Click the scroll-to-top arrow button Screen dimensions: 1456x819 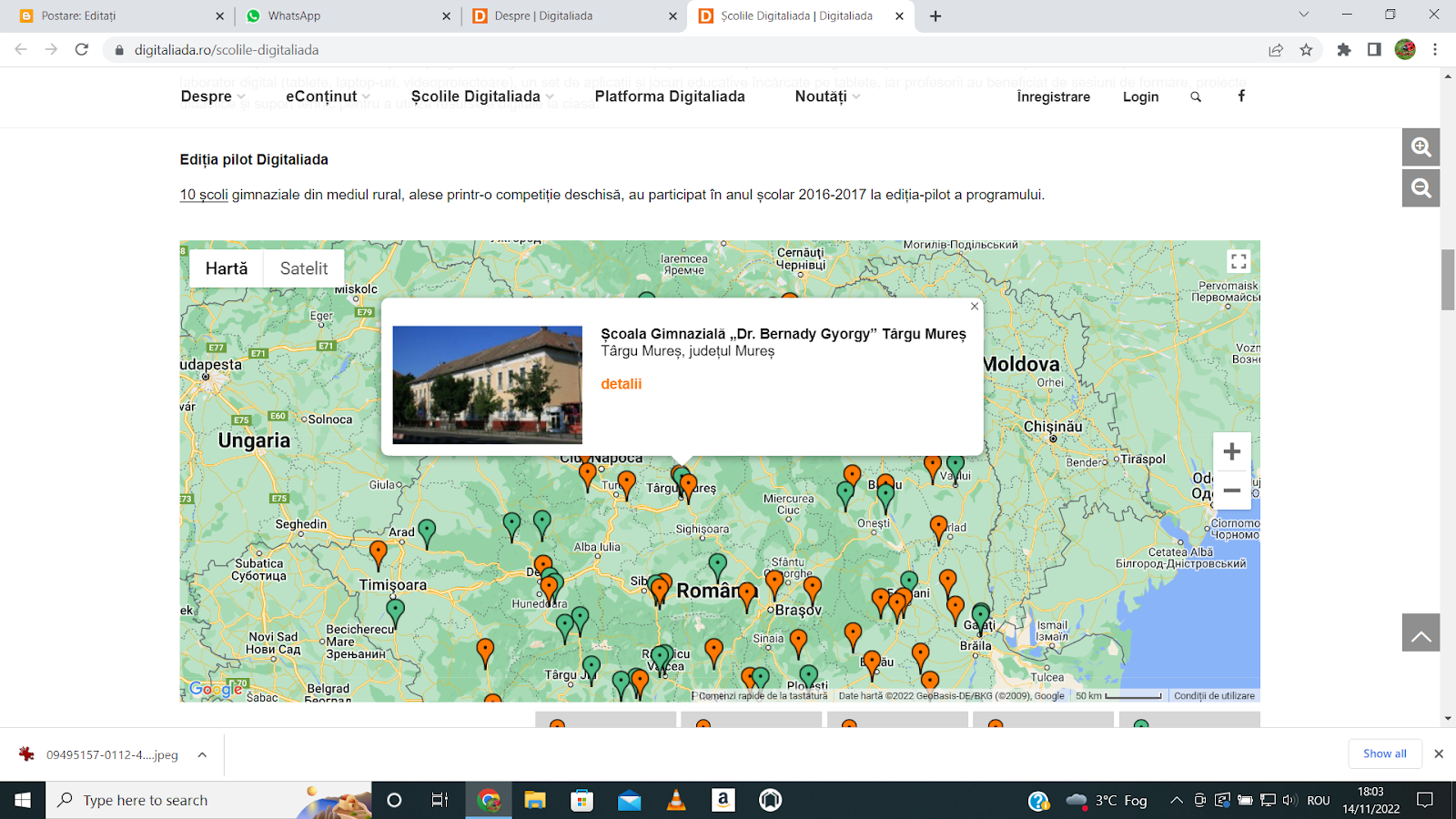[x=1421, y=632]
